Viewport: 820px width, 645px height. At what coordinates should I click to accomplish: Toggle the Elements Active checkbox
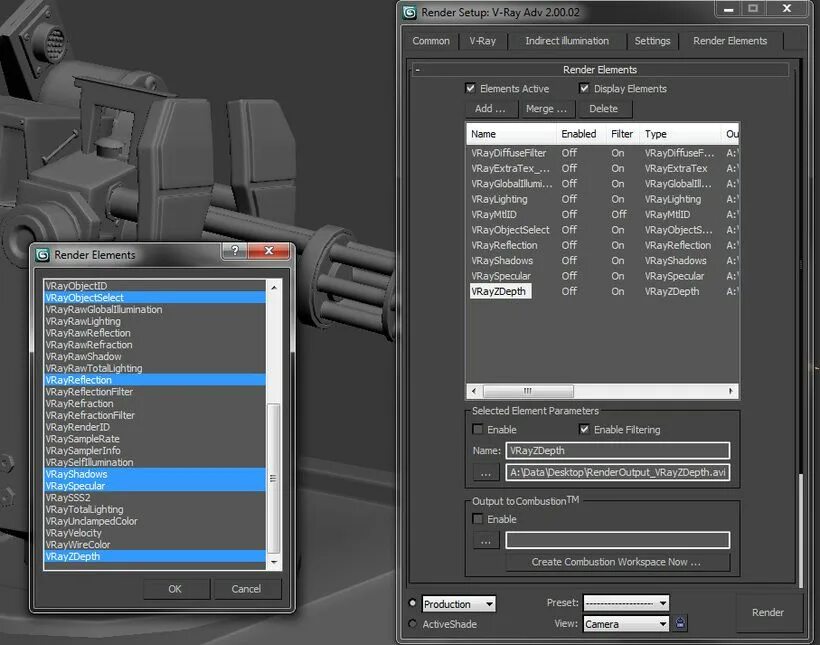470,88
